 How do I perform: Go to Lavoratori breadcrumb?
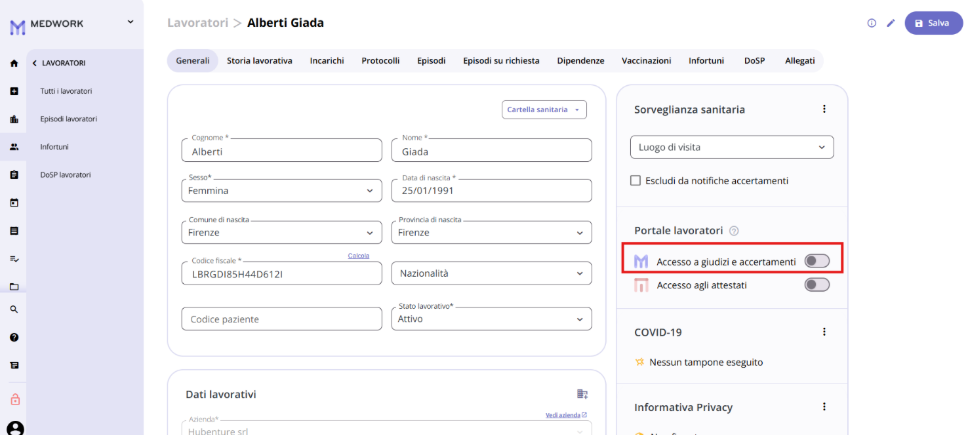coord(198,23)
